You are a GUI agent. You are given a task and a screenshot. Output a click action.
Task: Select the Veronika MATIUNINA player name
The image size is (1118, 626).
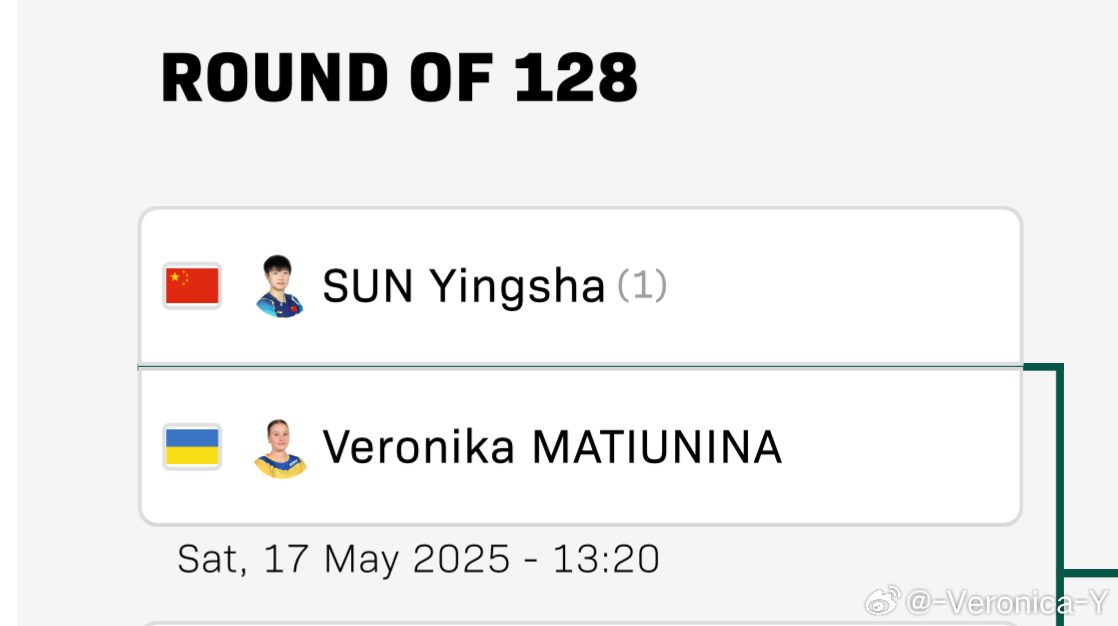point(553,448)
